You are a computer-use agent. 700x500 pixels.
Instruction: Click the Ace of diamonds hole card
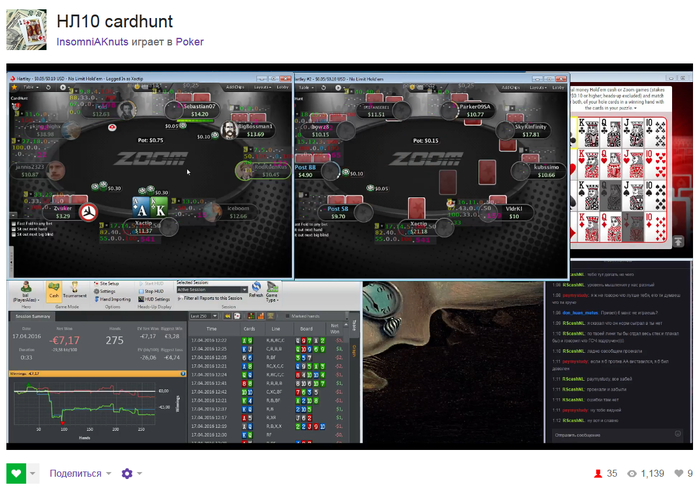142,207
